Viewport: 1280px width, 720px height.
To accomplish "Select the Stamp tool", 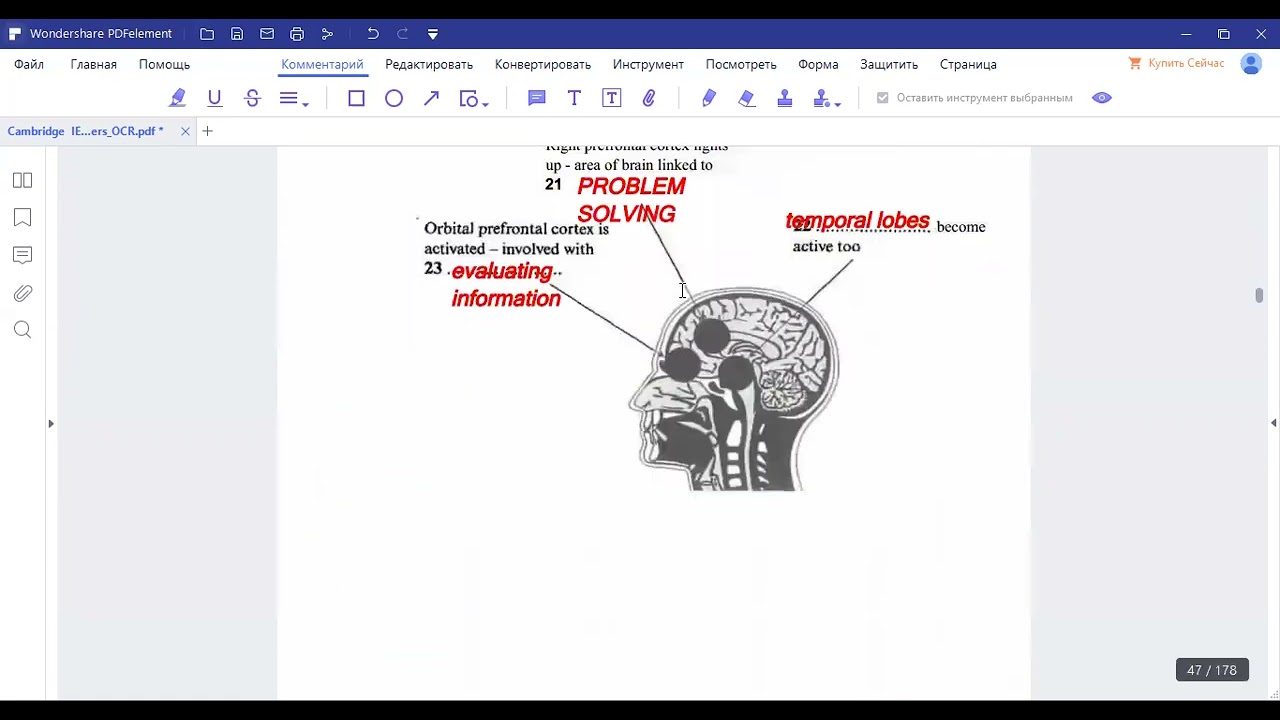I will pos(785,98).
